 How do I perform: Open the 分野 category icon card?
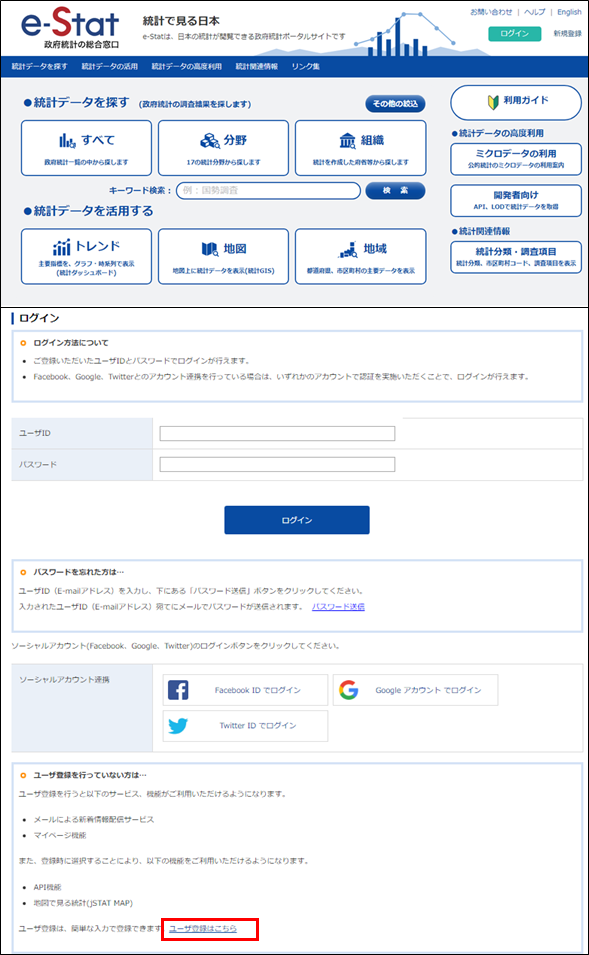click(224, 148)
